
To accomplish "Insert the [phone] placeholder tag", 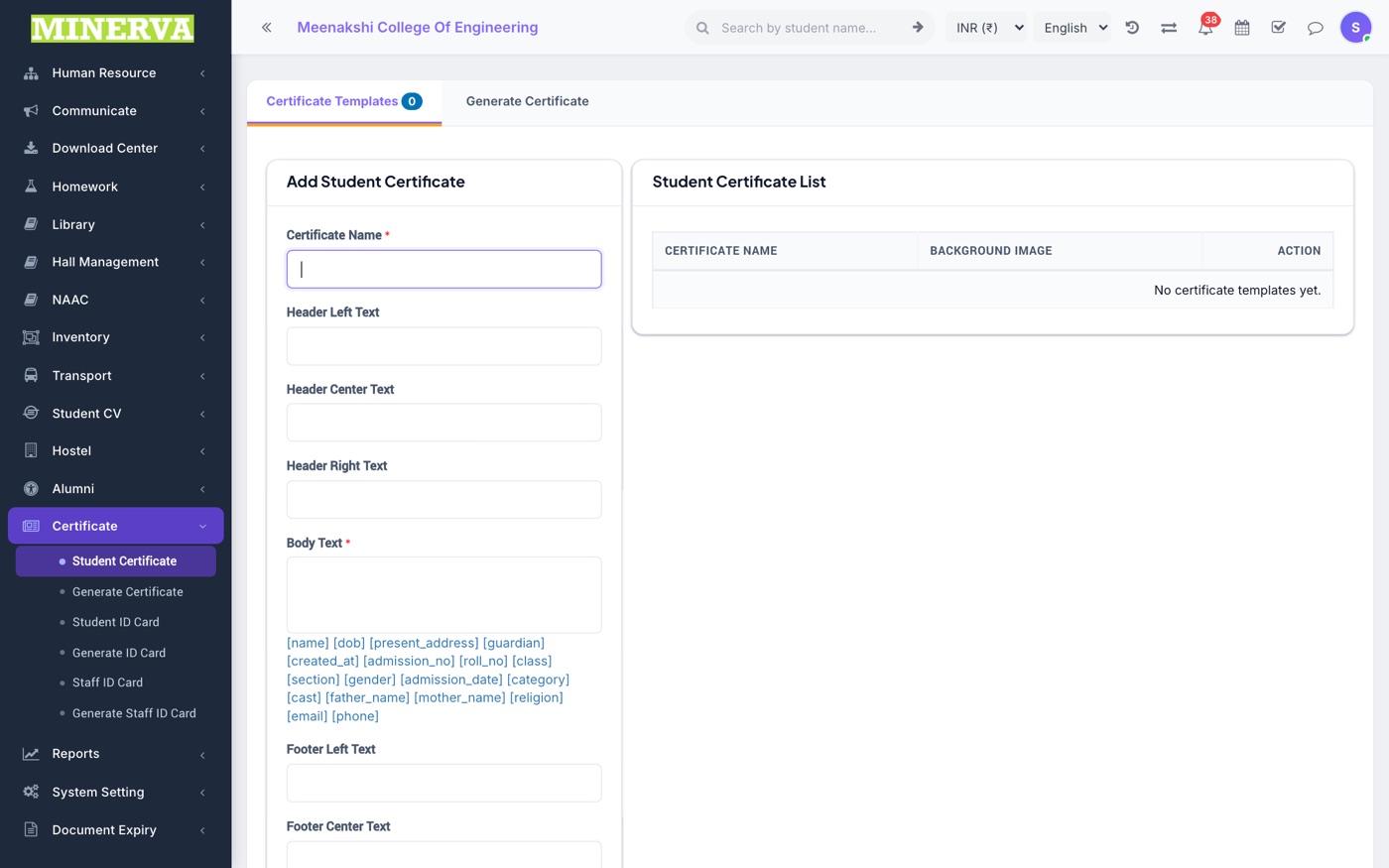I will coord(355,716).
